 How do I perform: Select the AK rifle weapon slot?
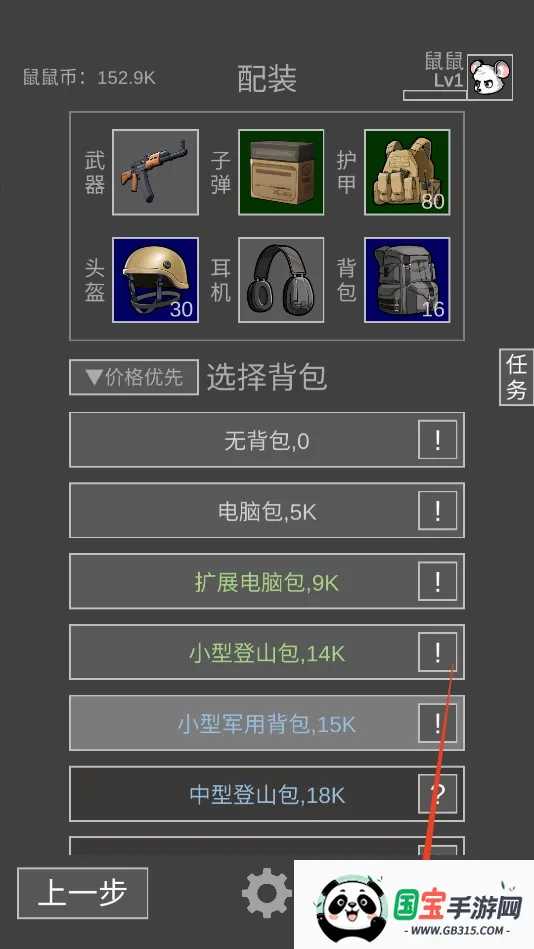(156, 172)
